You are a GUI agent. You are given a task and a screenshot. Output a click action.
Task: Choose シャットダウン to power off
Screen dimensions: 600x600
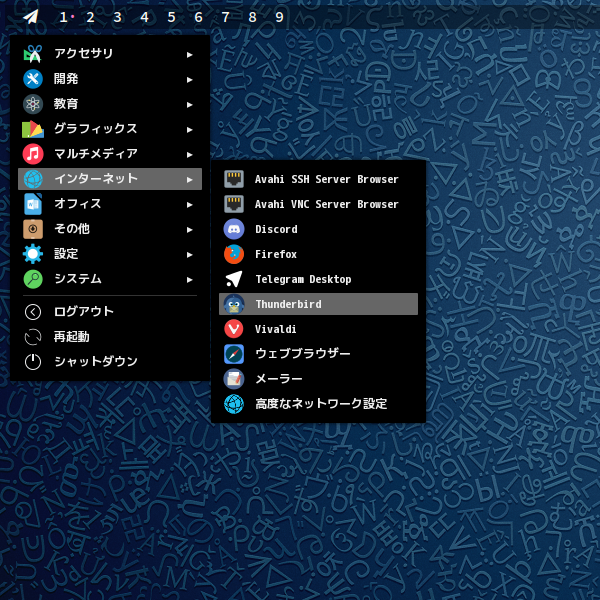[x=96, y=362]
